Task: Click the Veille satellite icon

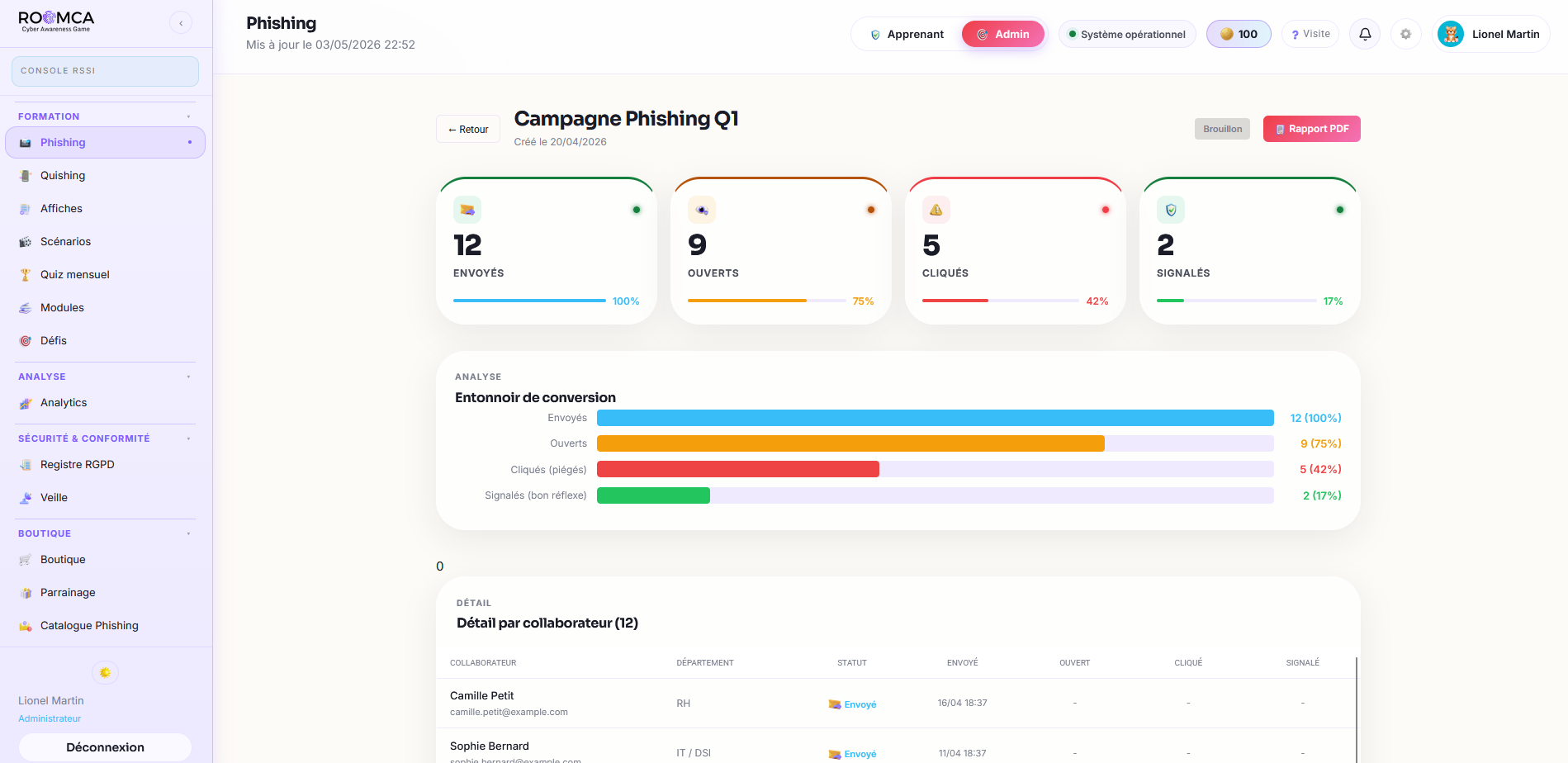Action: (x=26, y=498)
